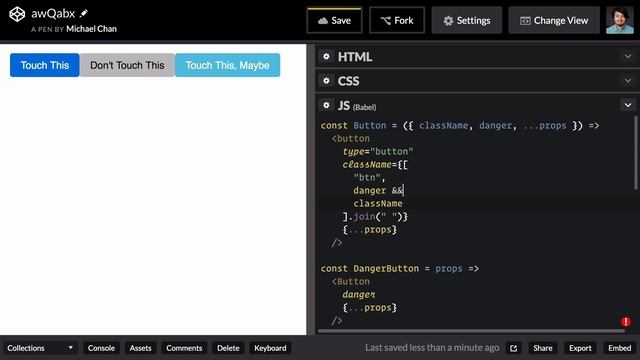Open HTML editor settings gear
The height and width of the screenshot is (360, 640).
(326, 56)
